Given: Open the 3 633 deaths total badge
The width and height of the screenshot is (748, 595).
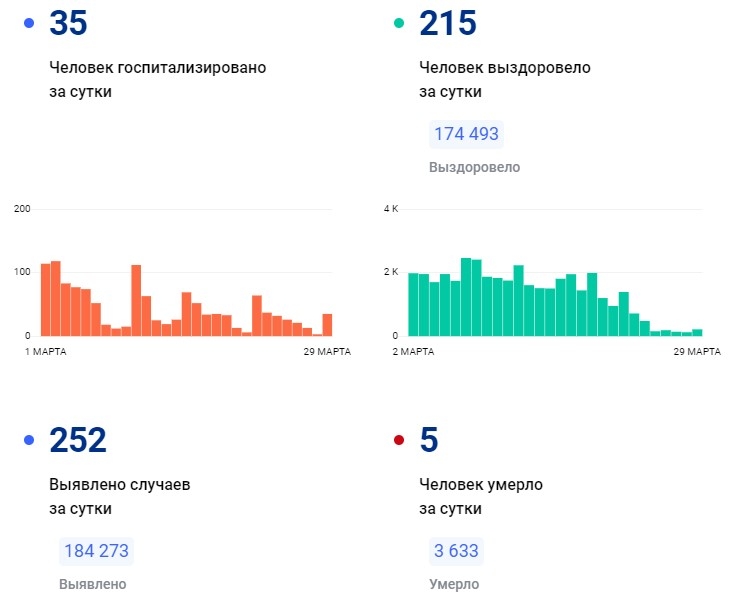Looking at the screenshot, I should point(456,551).
